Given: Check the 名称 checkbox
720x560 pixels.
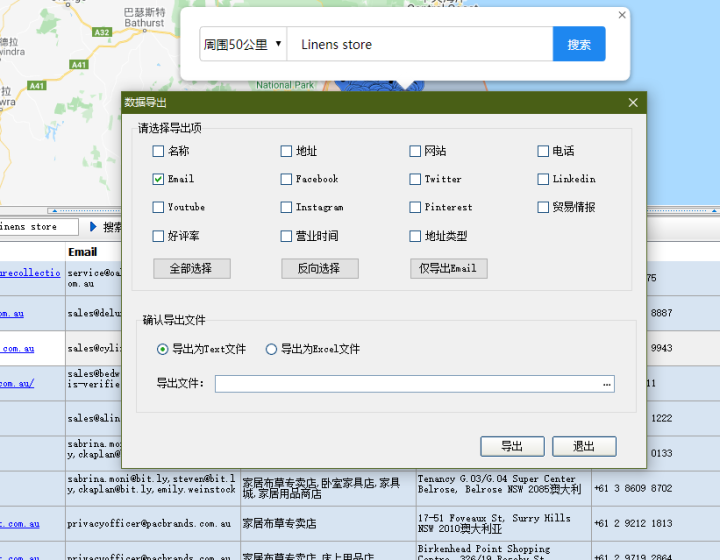Looking at the screenshot, I should [x=158, y=151].
